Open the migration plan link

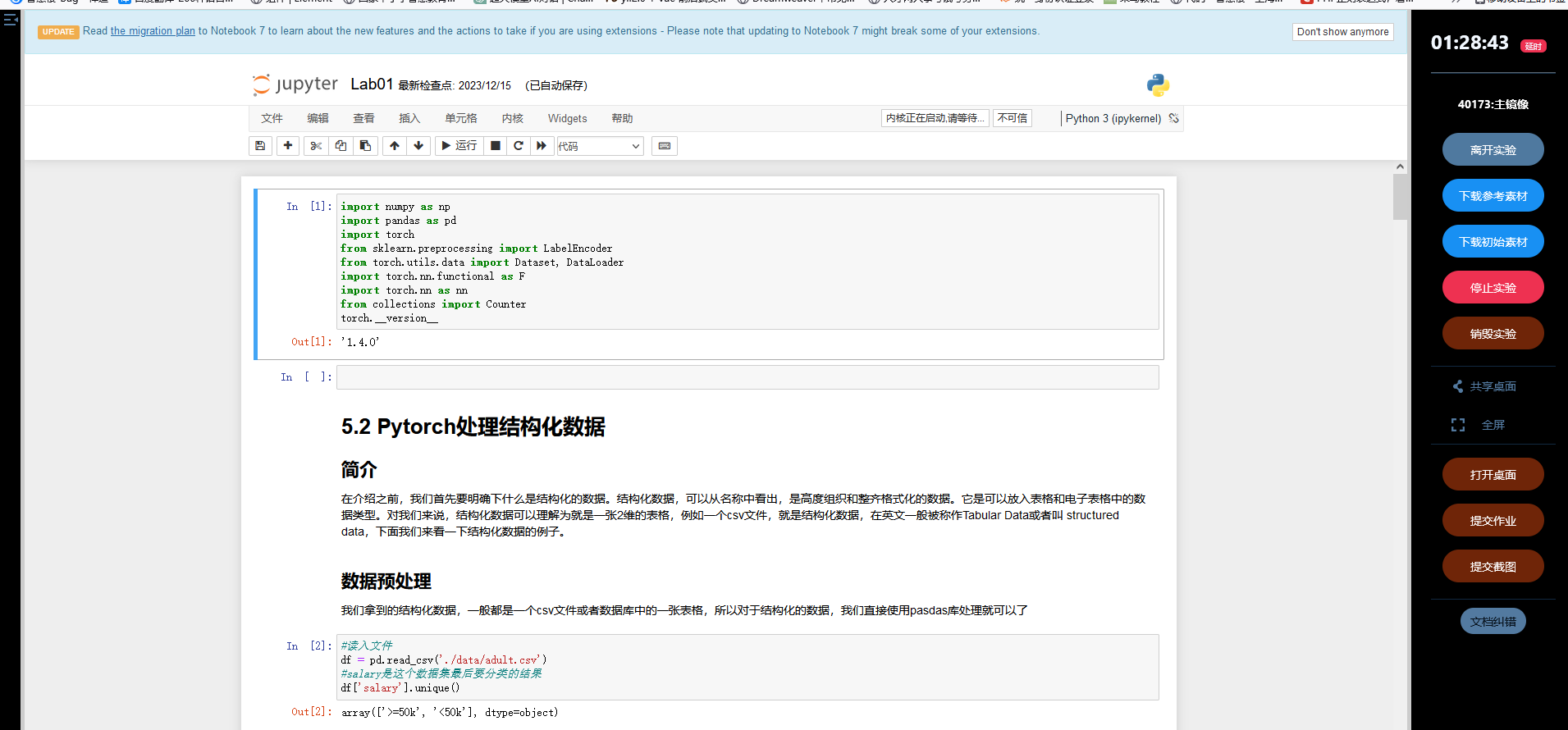click(x=153, y=31)
